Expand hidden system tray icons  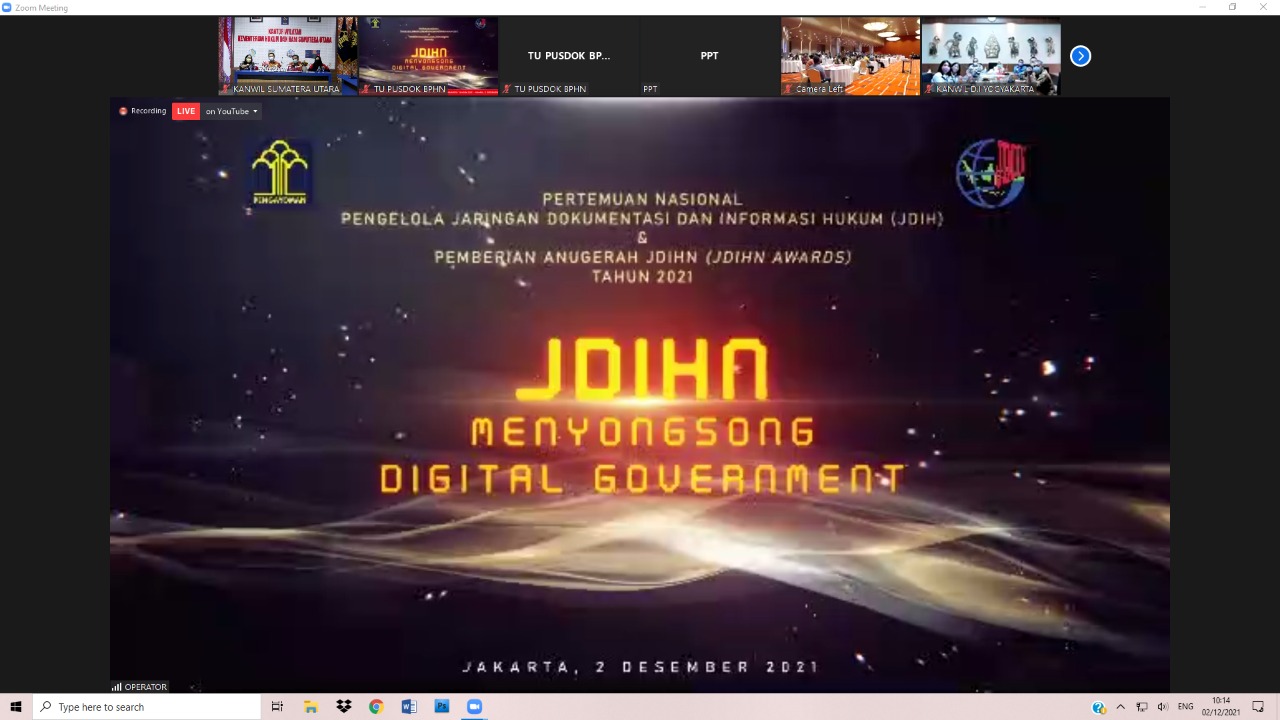1120,707
